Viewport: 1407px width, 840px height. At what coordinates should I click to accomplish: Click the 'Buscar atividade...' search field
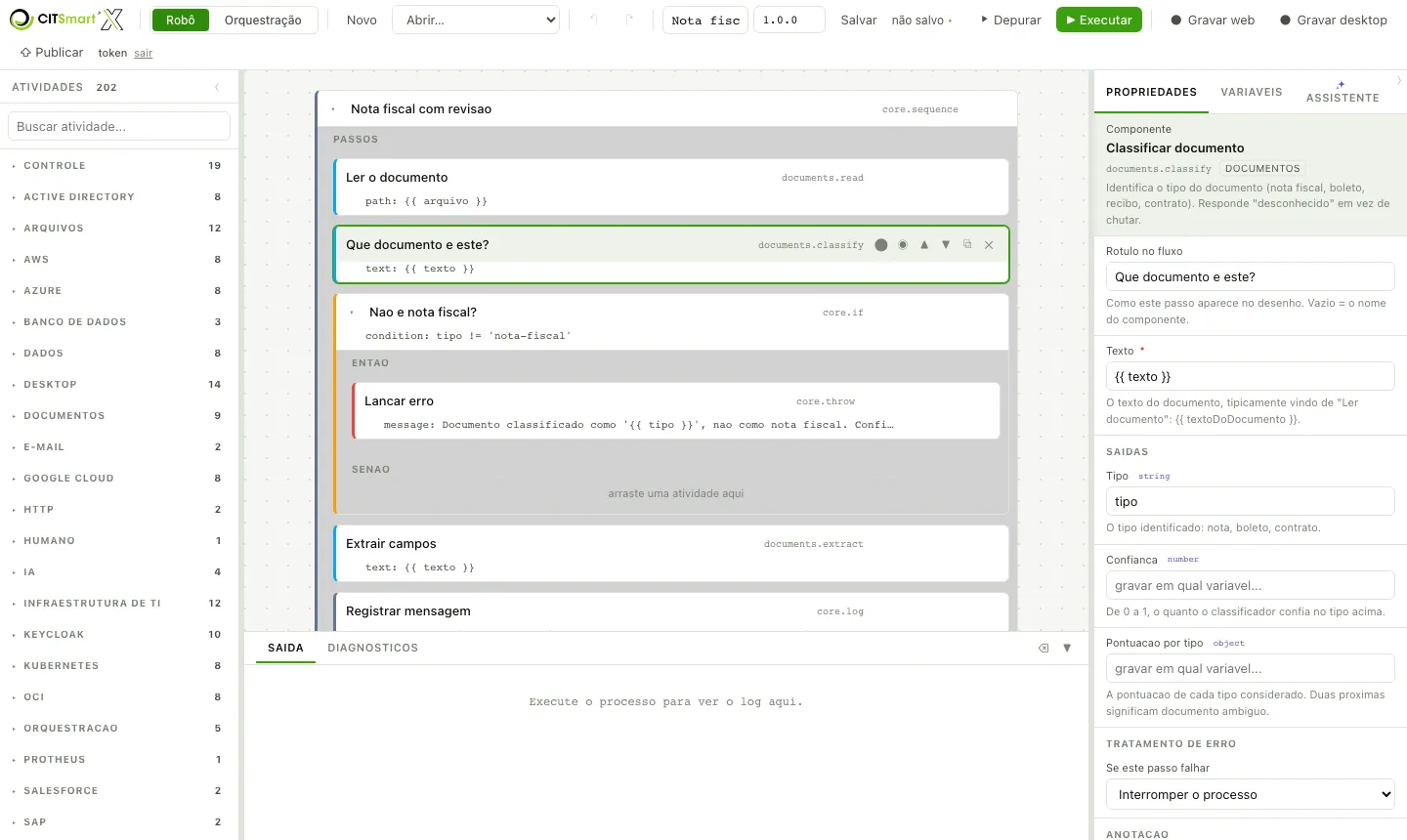[119, 126]
